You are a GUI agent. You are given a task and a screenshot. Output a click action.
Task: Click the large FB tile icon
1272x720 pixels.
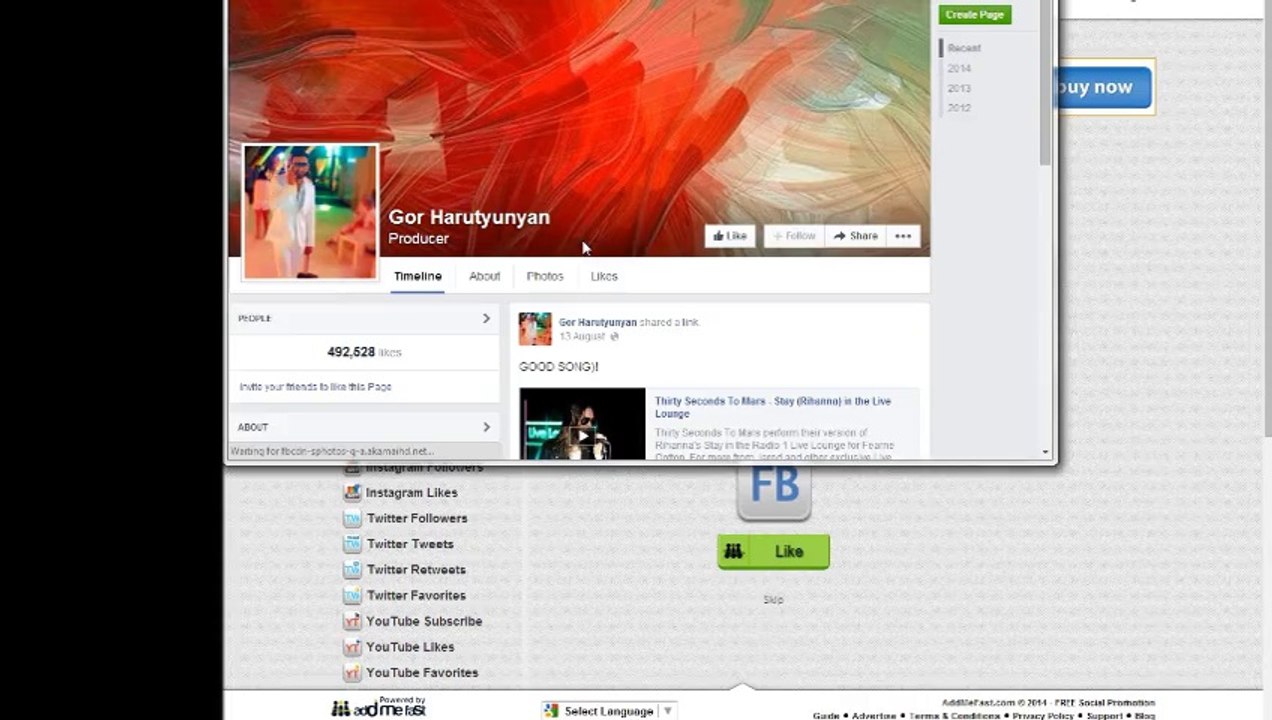774,490
